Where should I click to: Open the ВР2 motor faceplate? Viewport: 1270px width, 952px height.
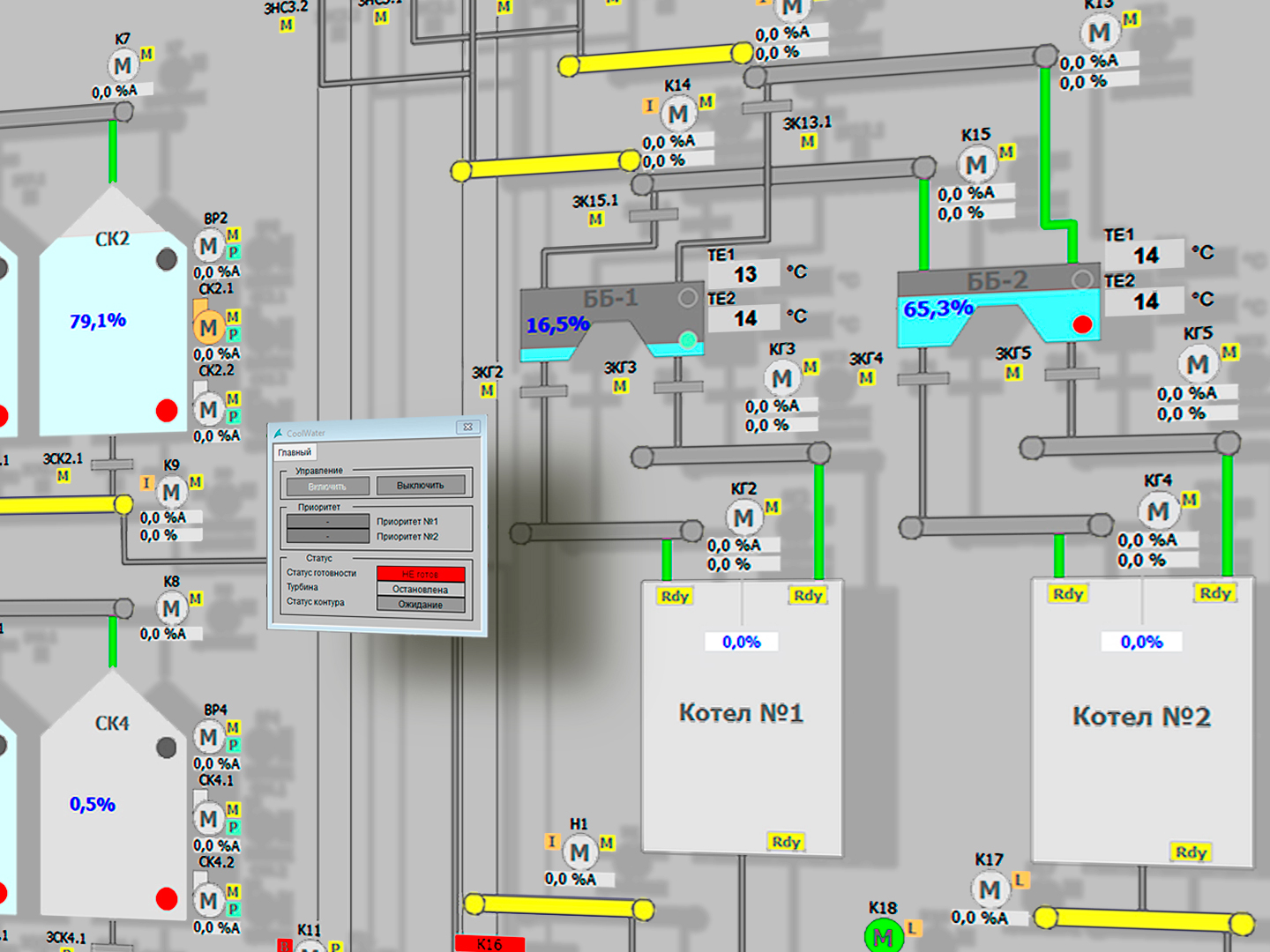(208, 246)
